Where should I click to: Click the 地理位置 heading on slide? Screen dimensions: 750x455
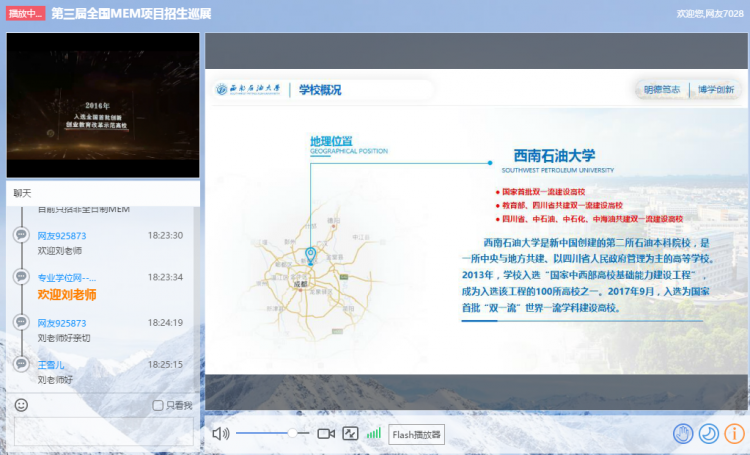click(x=331, y=141)
